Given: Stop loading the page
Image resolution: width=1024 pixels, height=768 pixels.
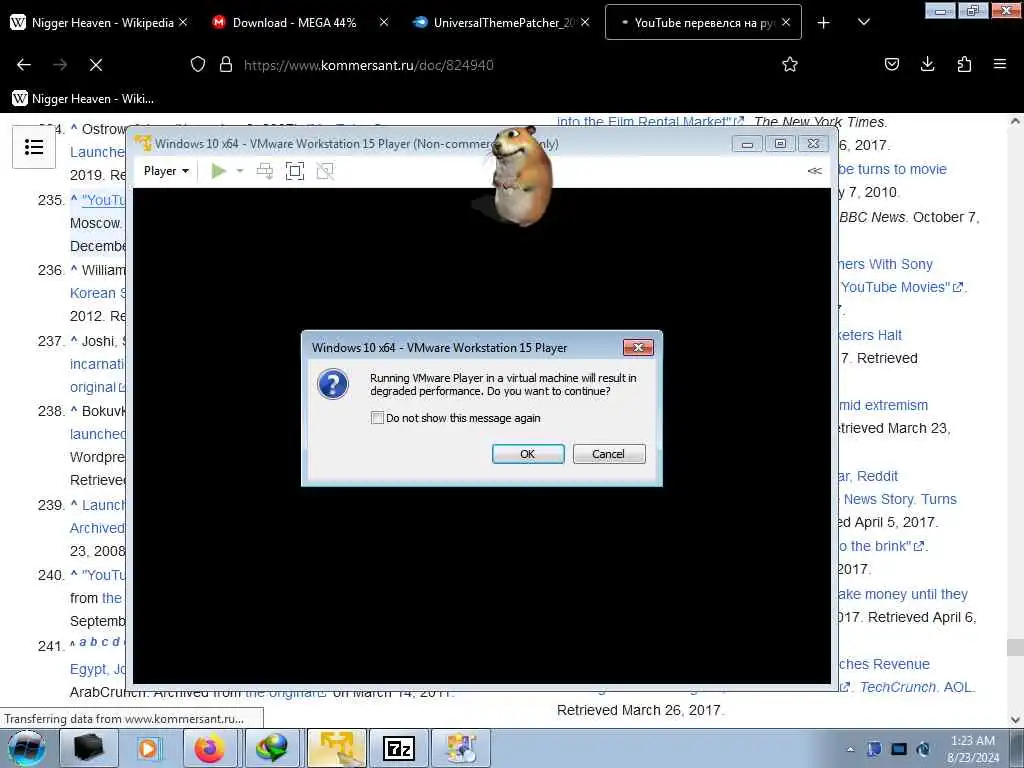Looking at the screenshot, I should (96, 65).
